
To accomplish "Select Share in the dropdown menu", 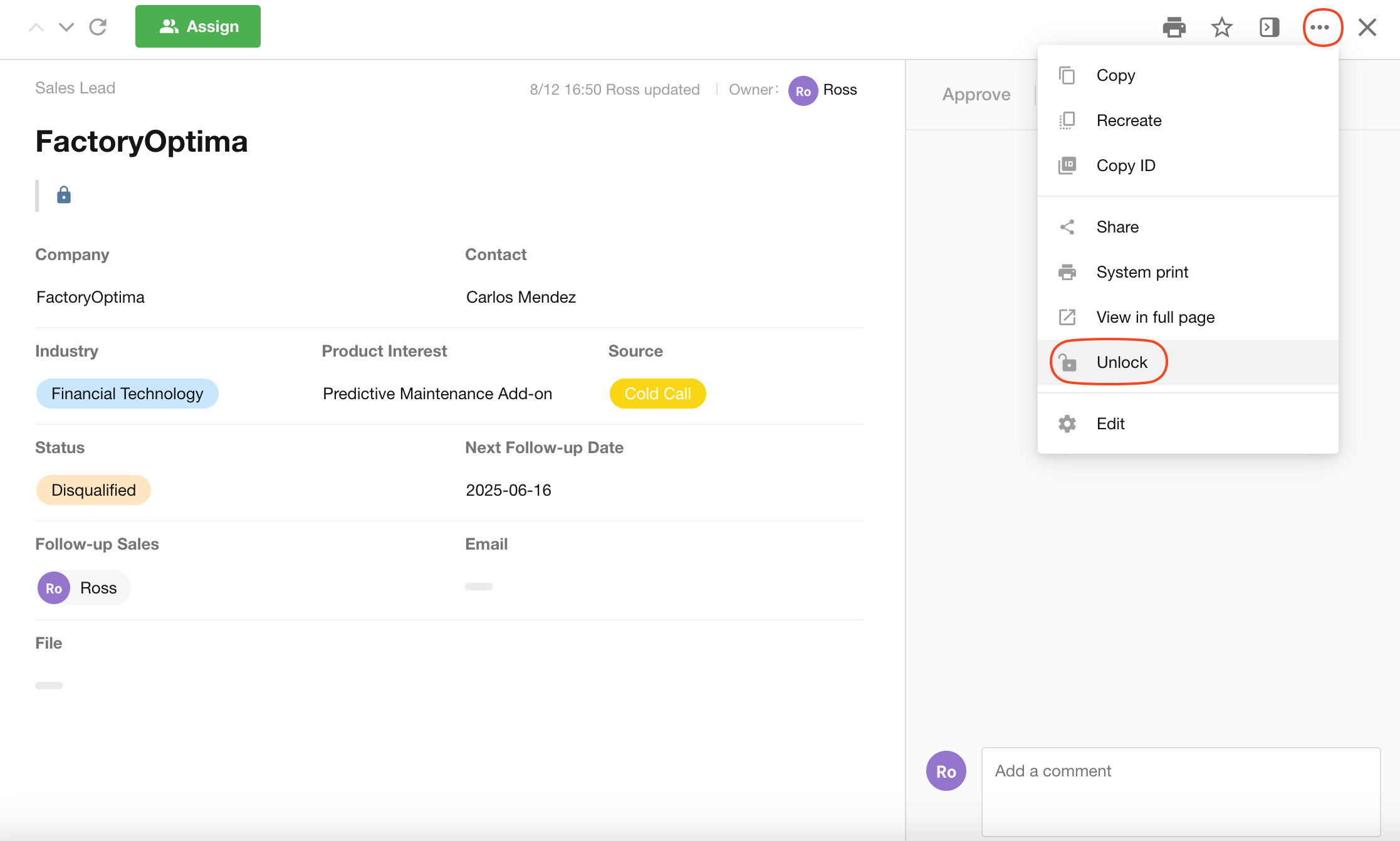I will click(1188, 227).
